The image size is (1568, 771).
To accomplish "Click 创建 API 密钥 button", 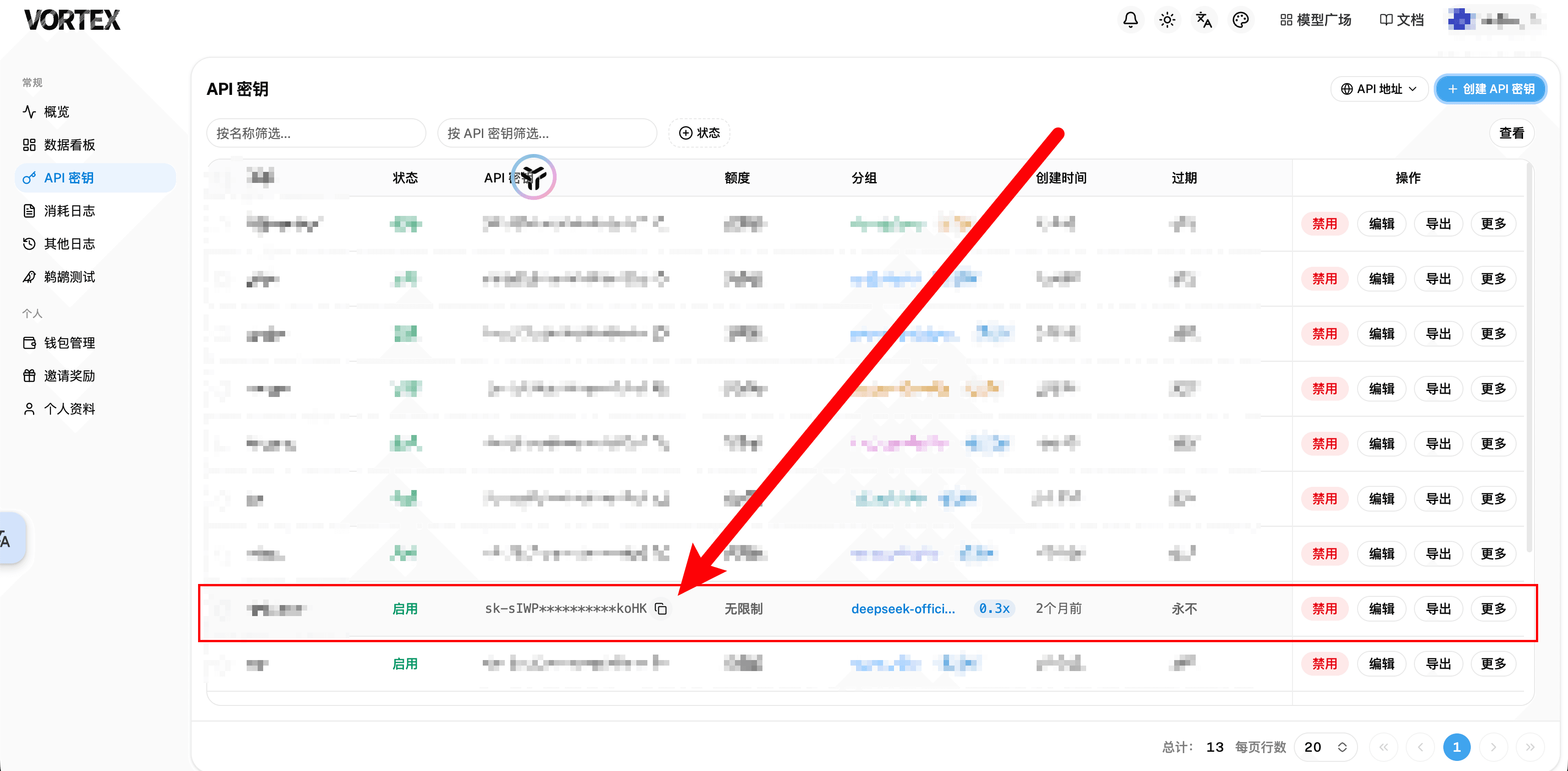I will pos(1491,89).
